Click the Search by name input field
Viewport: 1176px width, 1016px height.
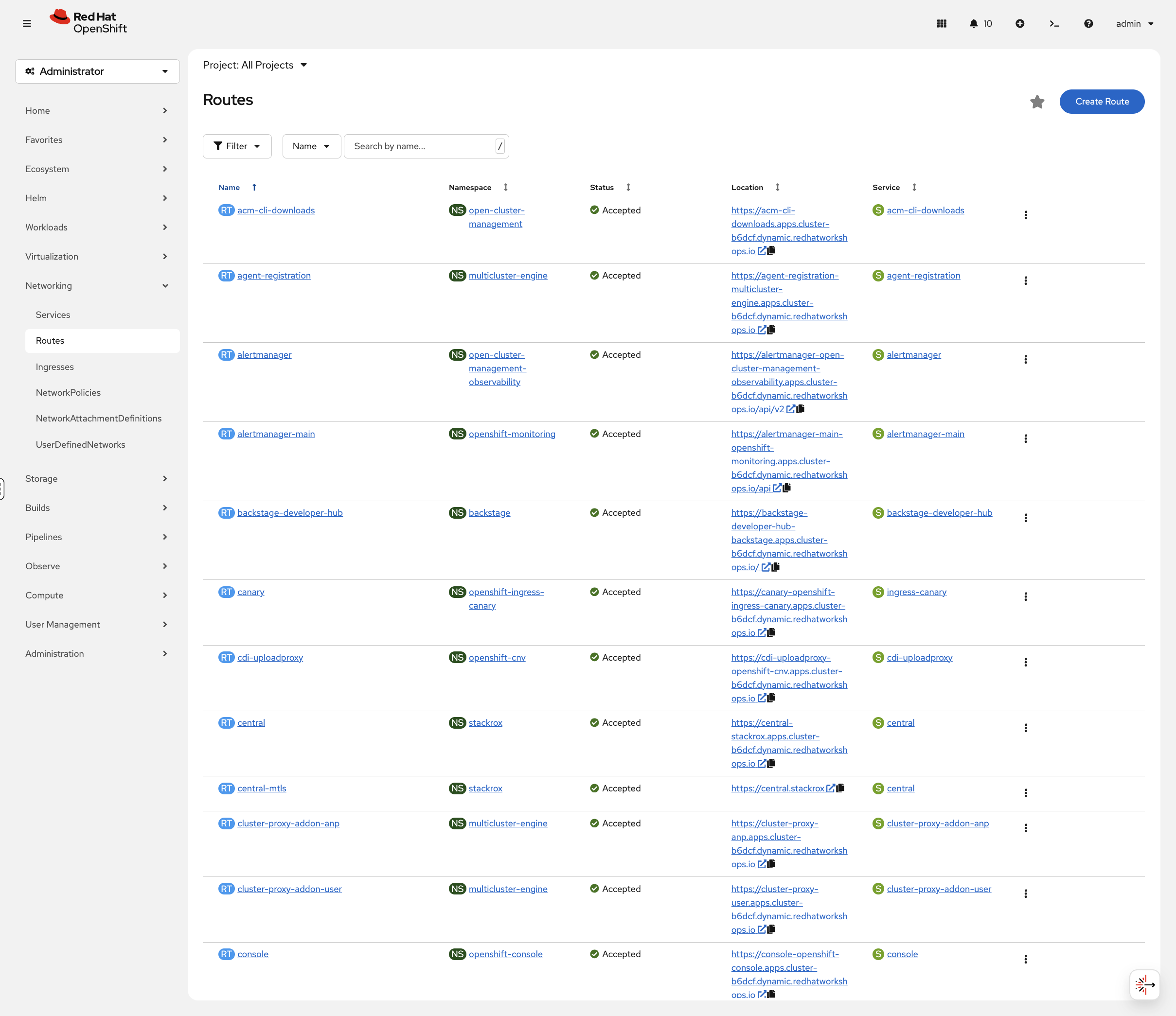pyautogui.click(x=420, y=146)
